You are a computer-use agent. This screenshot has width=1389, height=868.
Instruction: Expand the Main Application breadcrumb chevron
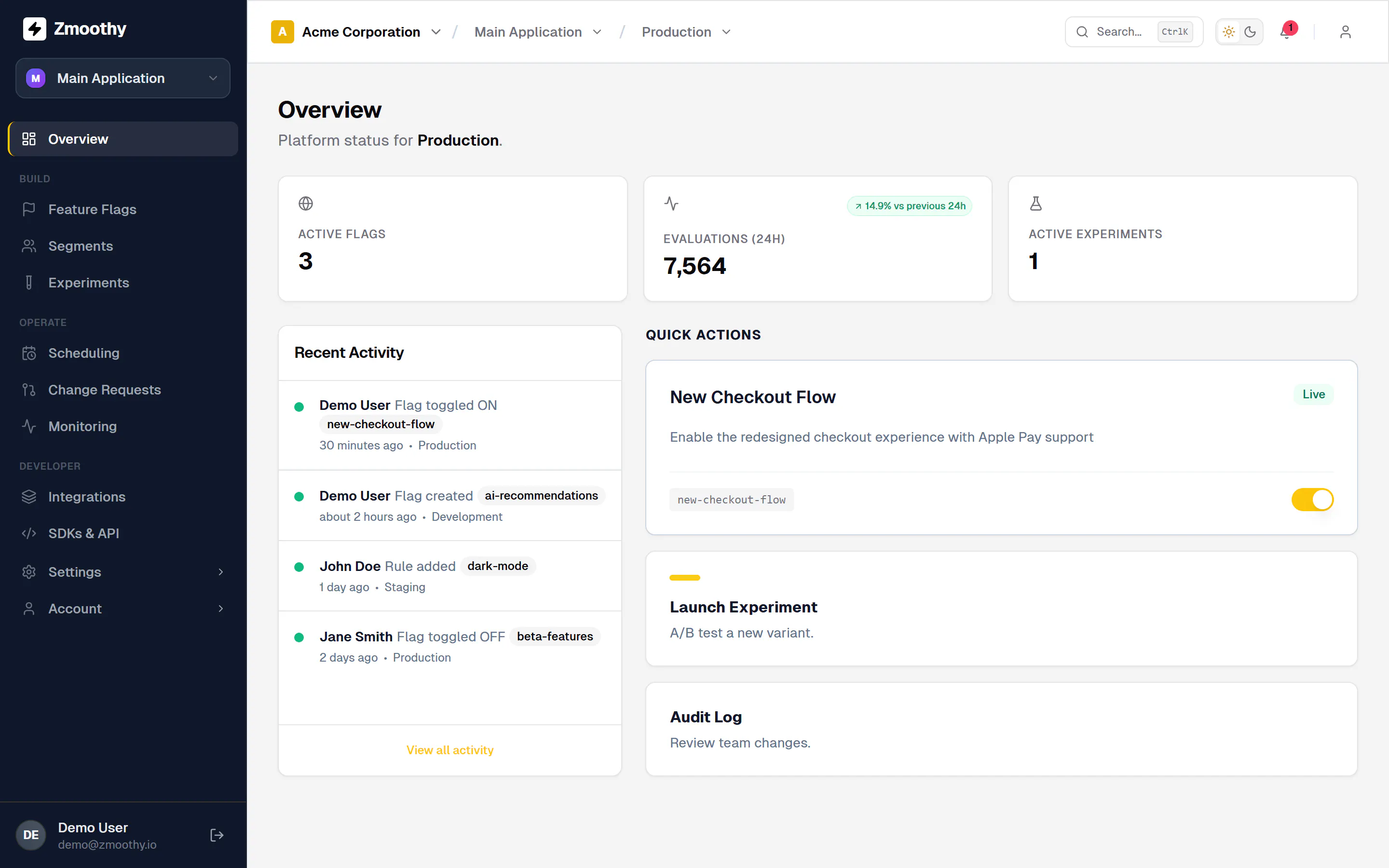coord(597,32)
